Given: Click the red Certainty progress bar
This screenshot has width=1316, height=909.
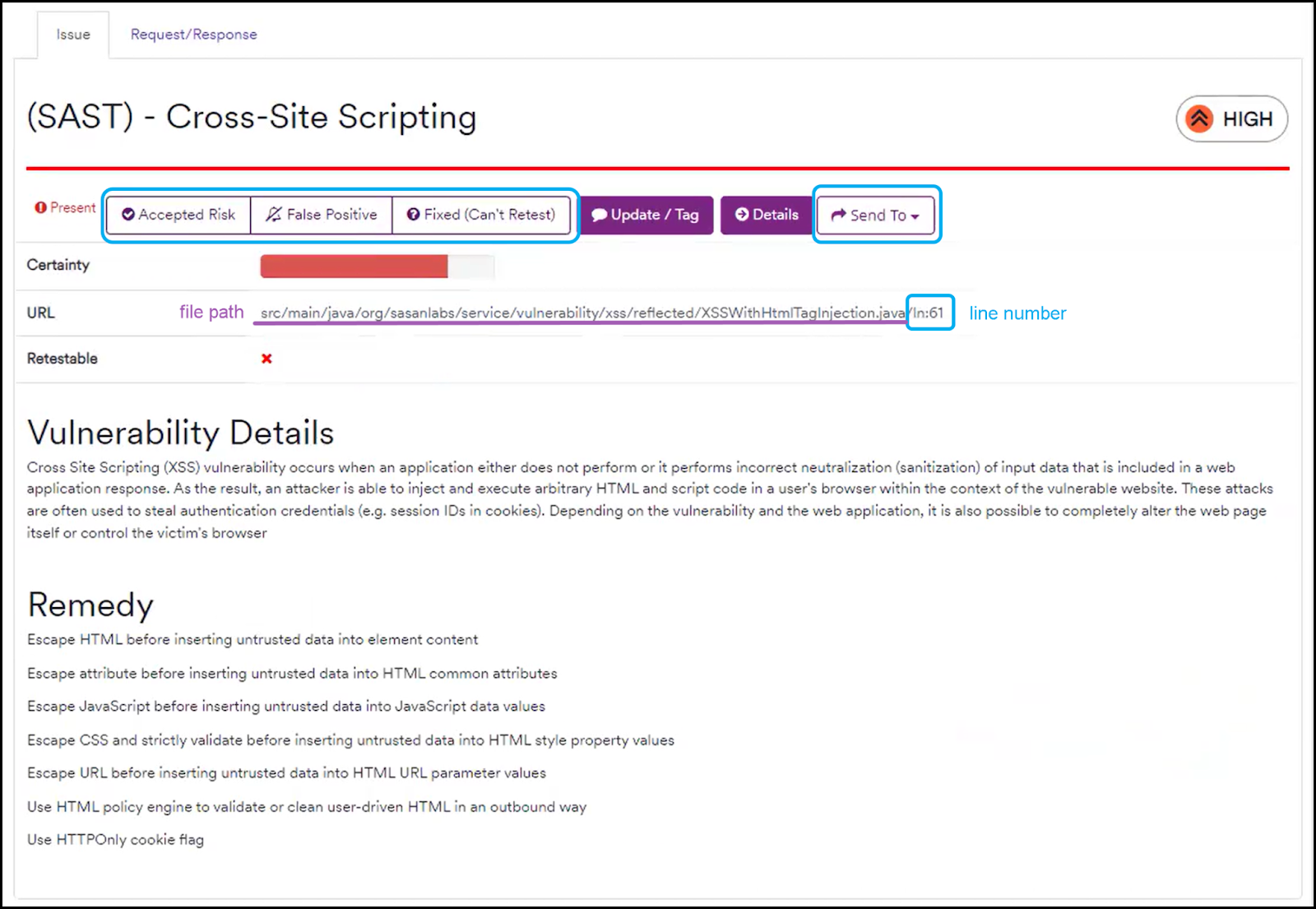Looking at the screenshot, I should coord(354,266).
